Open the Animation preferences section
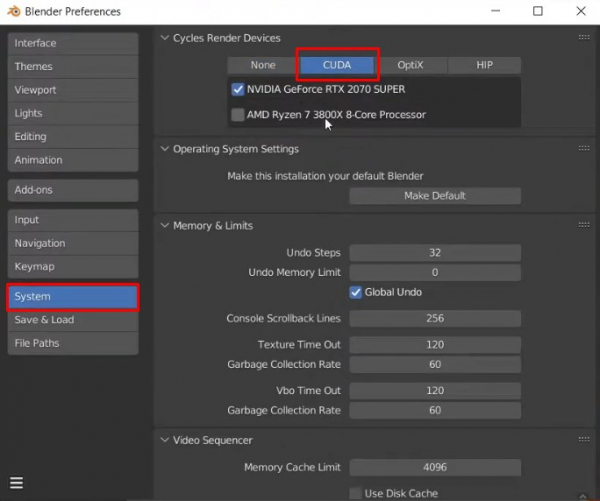Image resolution: width=600 pixels, height=501 pixels. click(x=73, y=160)
